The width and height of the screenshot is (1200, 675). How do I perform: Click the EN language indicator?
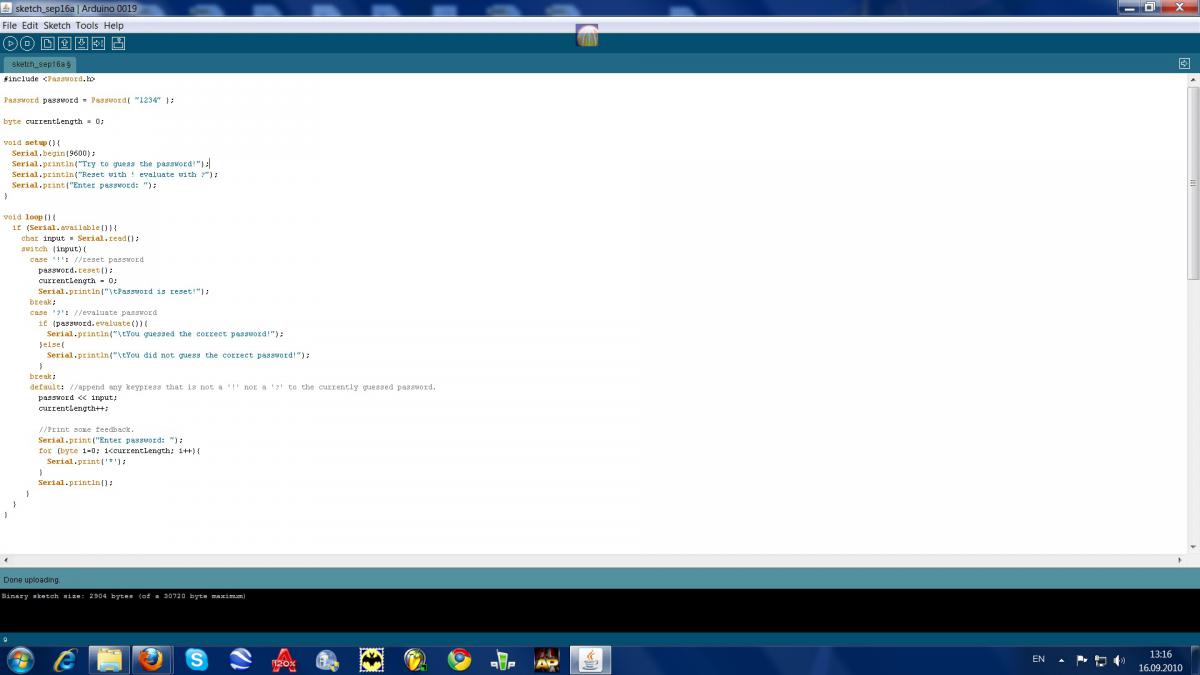1038,660
